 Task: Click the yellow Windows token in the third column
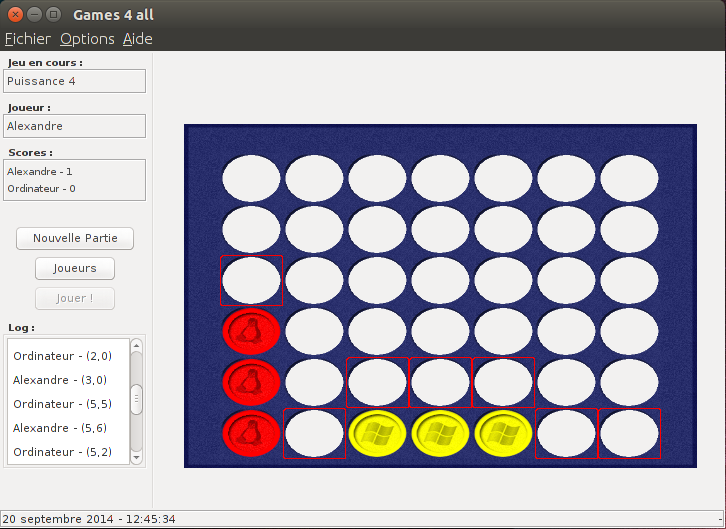(377, 434)
